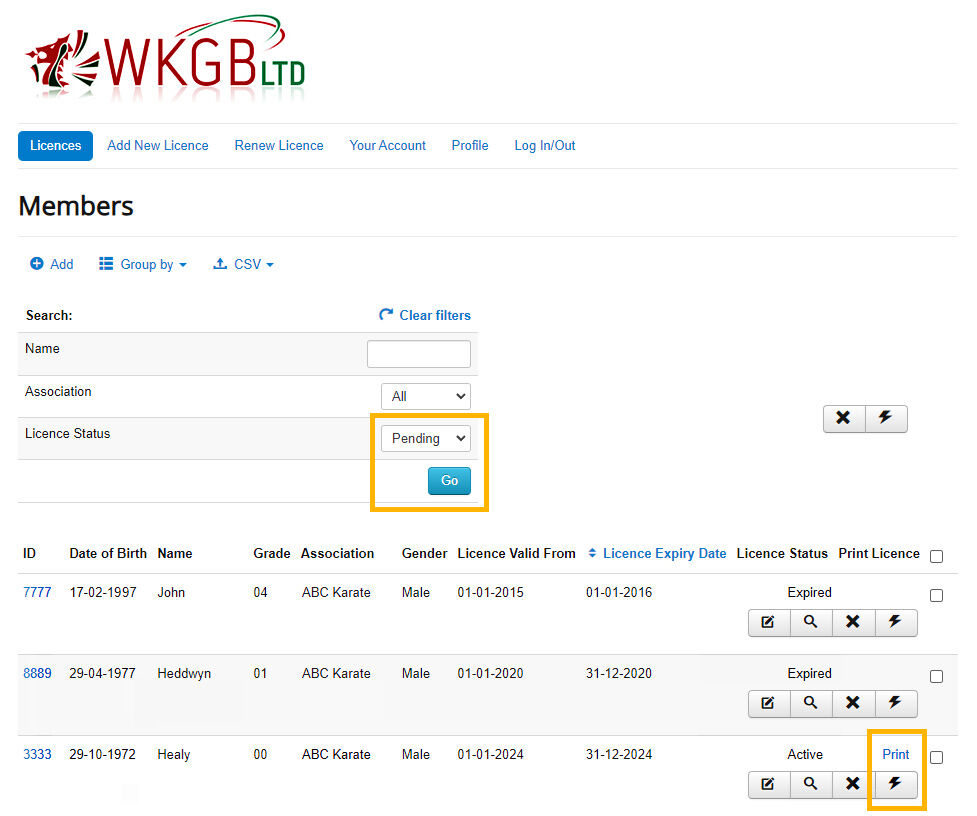Click the edit icon in John's row
This screenshot has height=816, width=977.
click(x=768, y=622)
